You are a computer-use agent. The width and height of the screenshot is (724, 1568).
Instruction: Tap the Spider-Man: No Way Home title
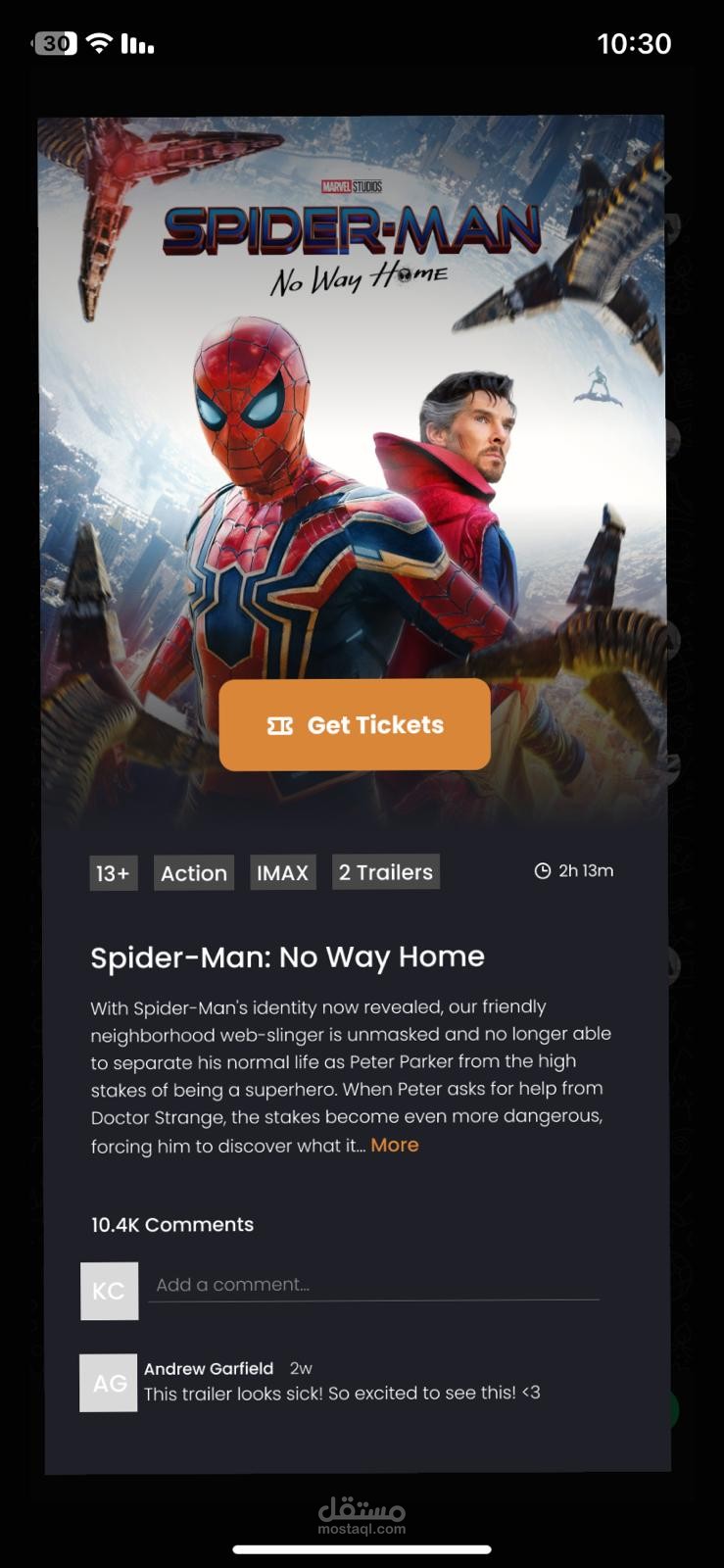tap(288, 956)
